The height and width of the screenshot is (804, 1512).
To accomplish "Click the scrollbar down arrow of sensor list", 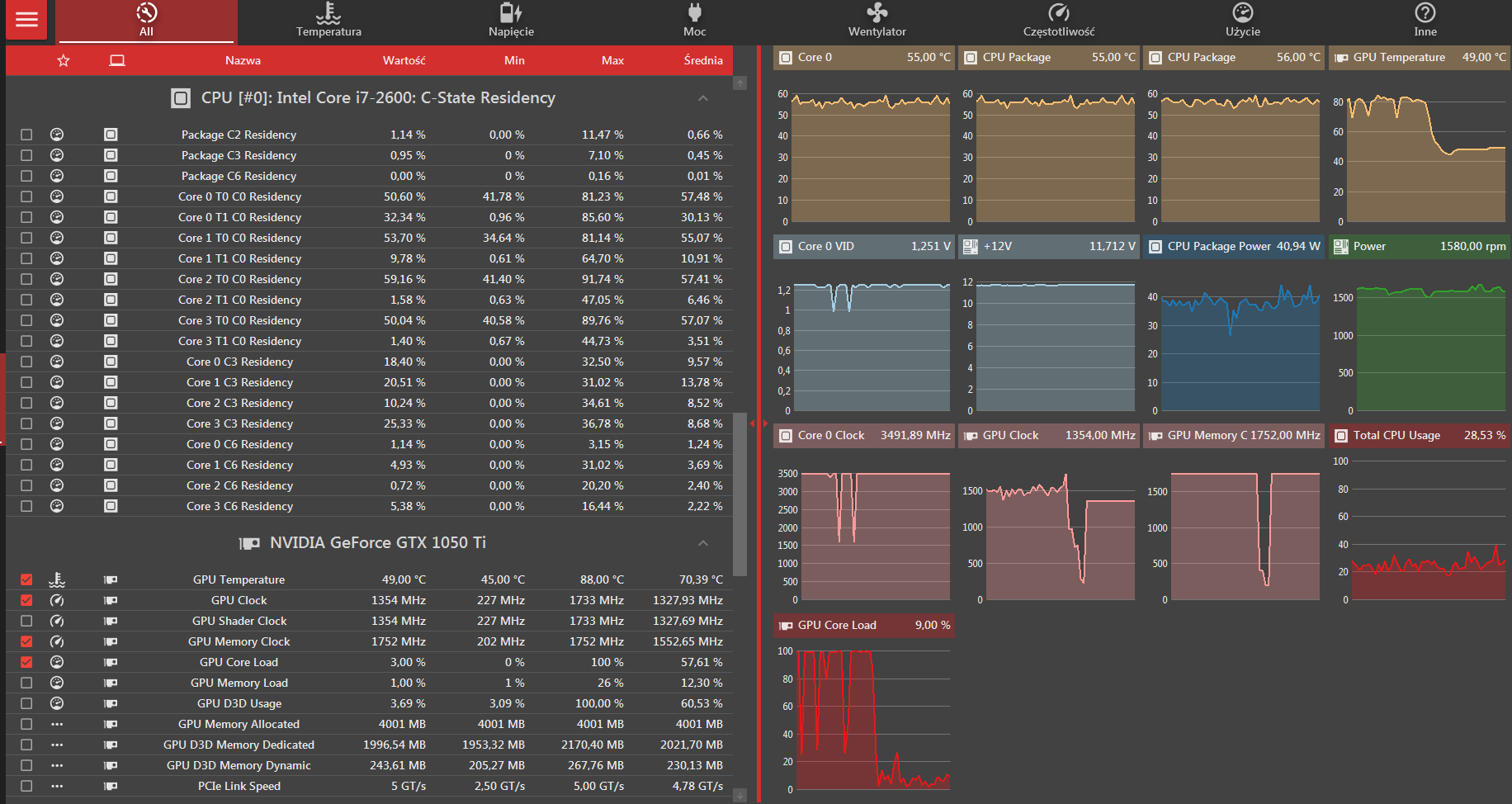I will [739, 796].
